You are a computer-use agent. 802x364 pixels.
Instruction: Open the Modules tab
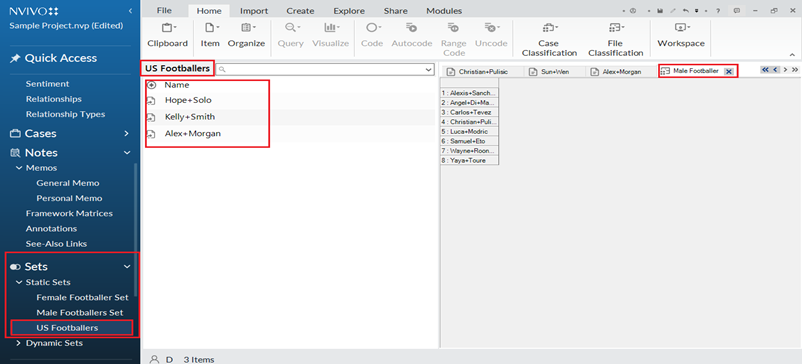(x=444, y=11)
